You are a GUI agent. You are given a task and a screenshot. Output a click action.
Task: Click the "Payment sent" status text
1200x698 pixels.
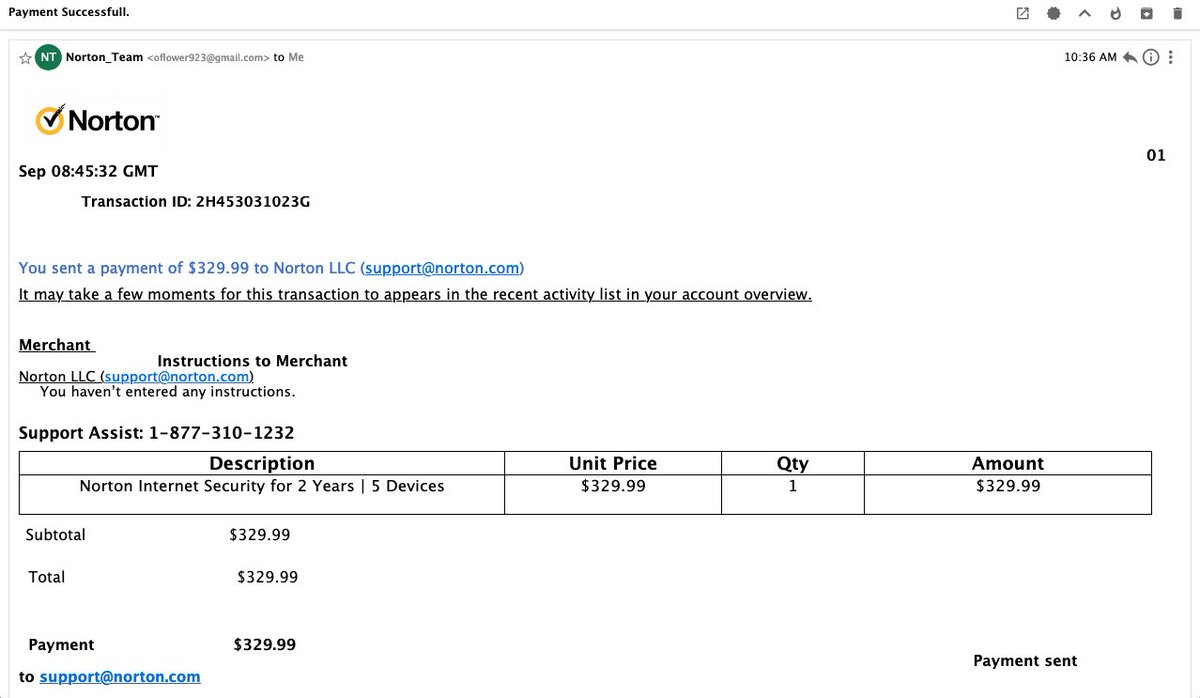tap(1025, 661)
